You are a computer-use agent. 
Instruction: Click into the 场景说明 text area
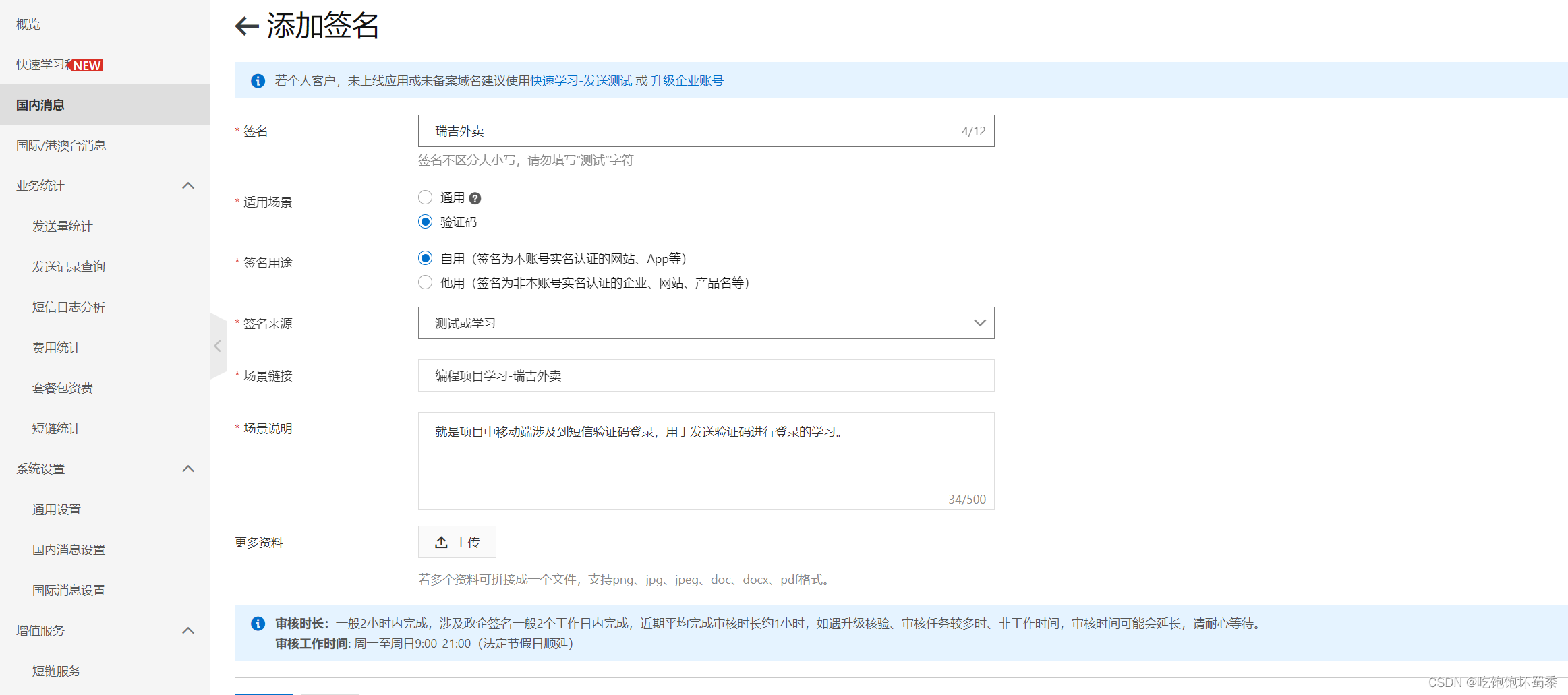click(706, 460)
